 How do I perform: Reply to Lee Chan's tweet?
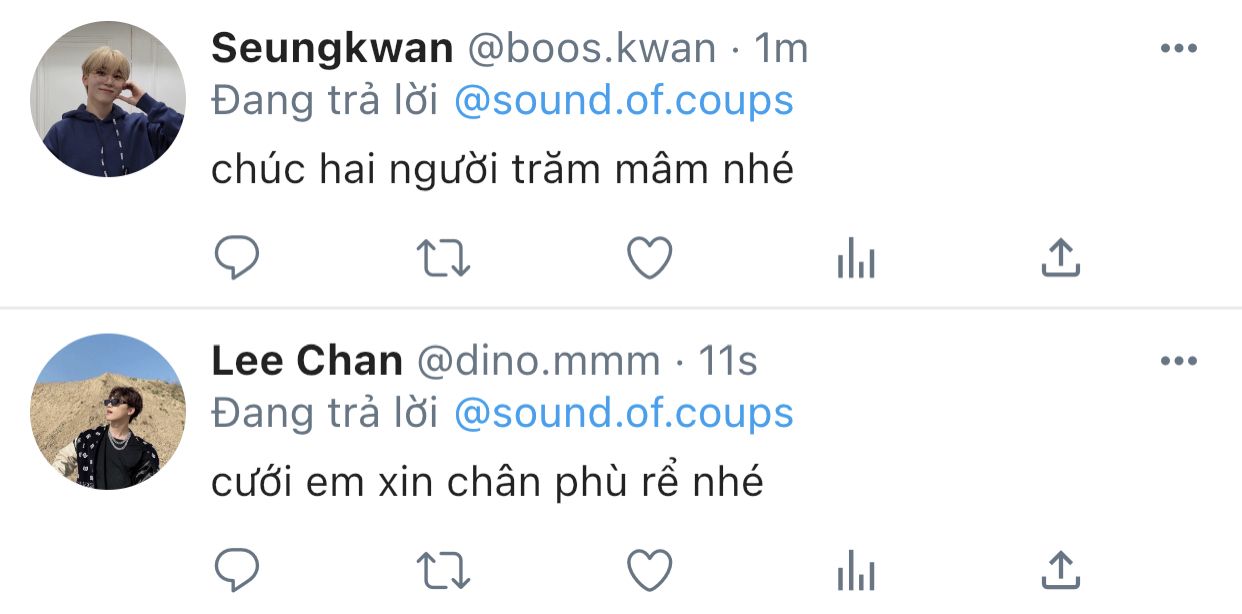coord(237,571)
